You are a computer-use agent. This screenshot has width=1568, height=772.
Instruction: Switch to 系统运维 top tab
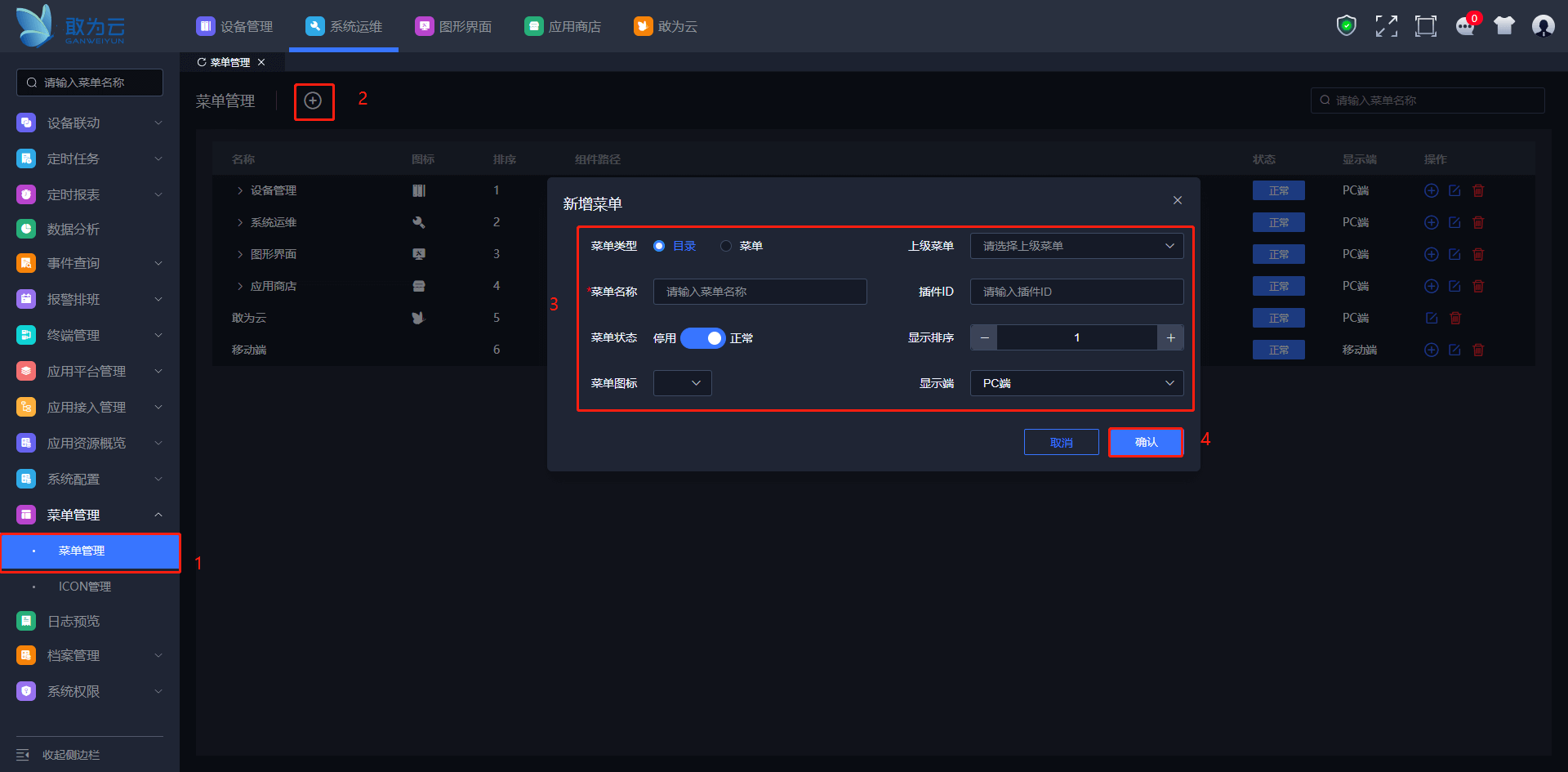tap(344, 26)
